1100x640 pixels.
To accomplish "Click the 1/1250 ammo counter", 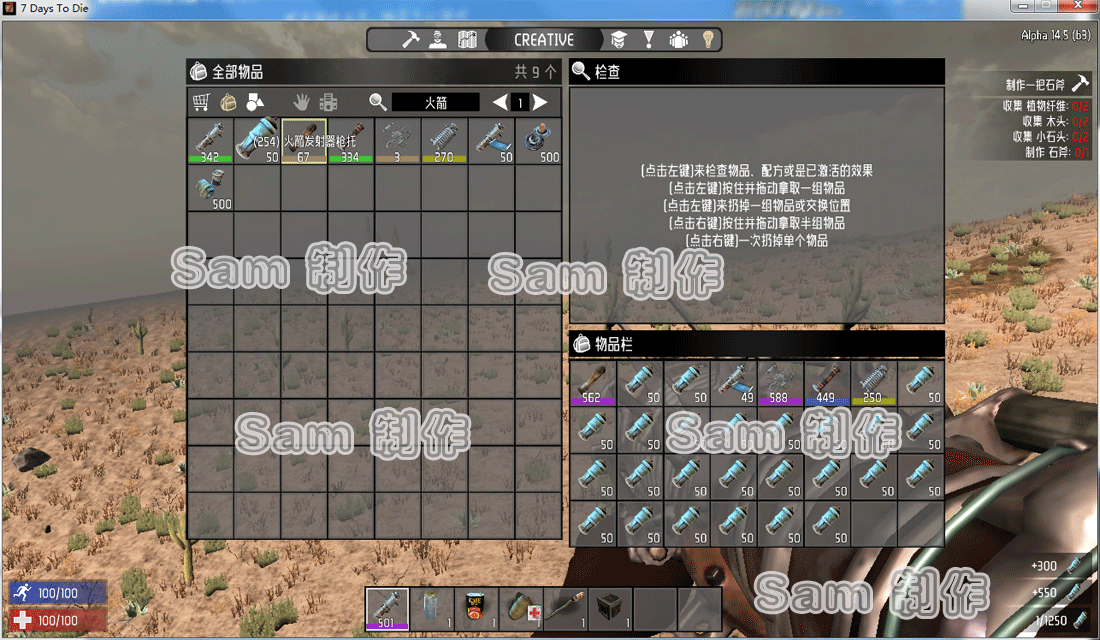I will 1051,620.
